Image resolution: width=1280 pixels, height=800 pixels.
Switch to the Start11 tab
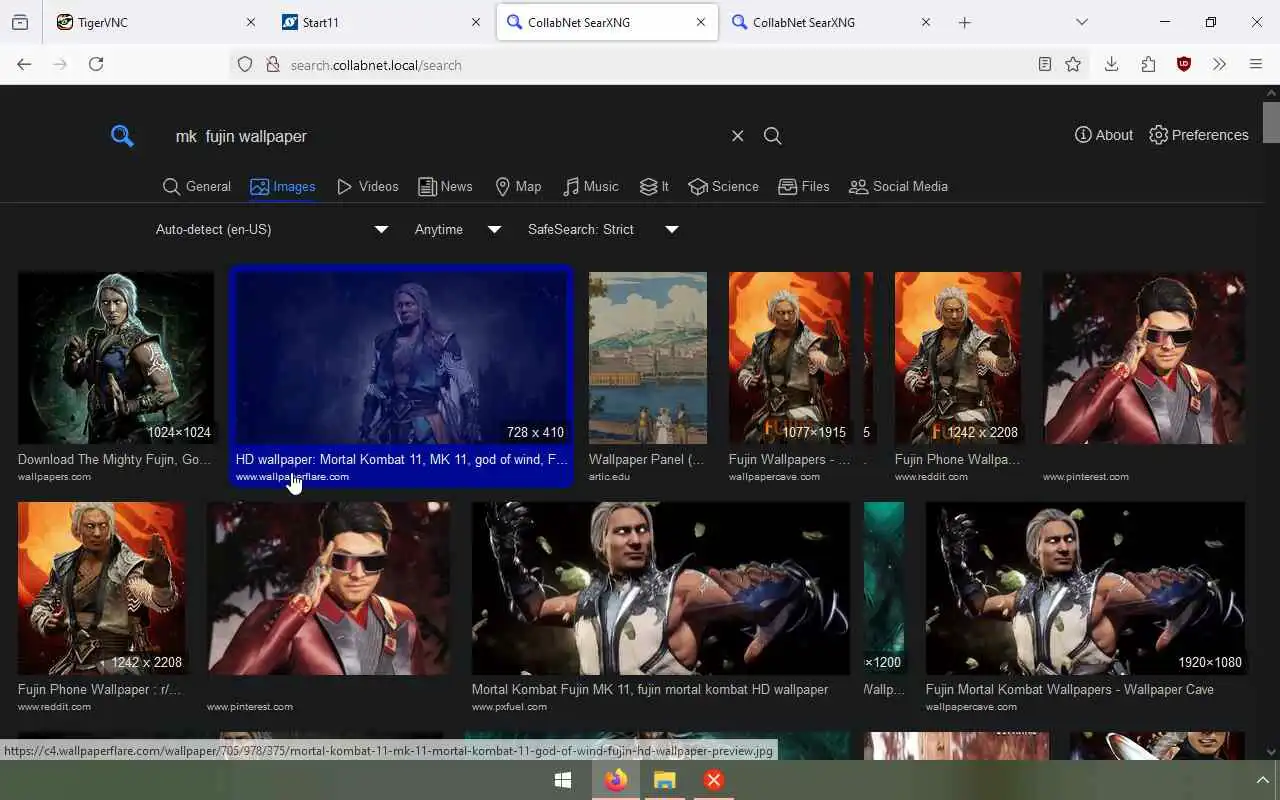click(x=382, y=22)
